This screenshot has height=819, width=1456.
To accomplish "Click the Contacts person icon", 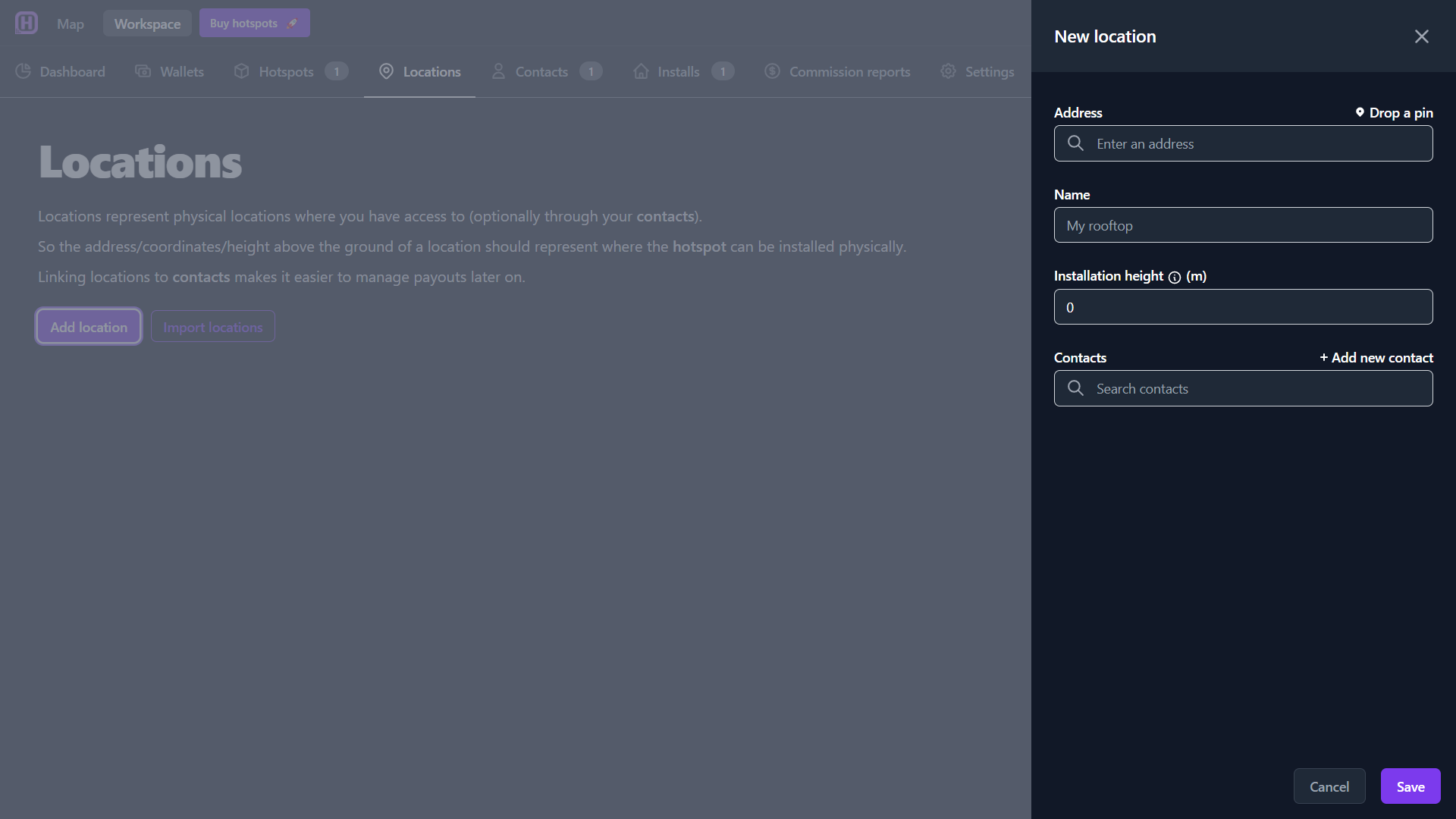I will pos(498,71).
